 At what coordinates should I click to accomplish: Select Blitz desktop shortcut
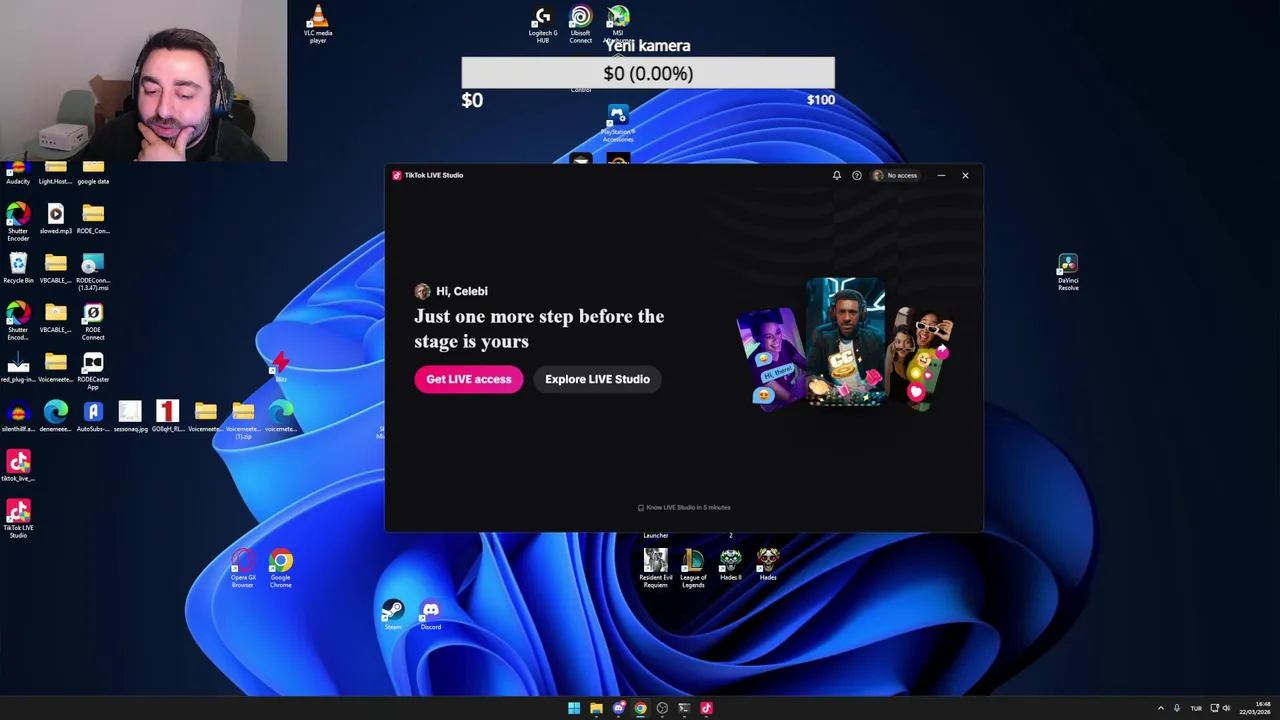point(280,367)
